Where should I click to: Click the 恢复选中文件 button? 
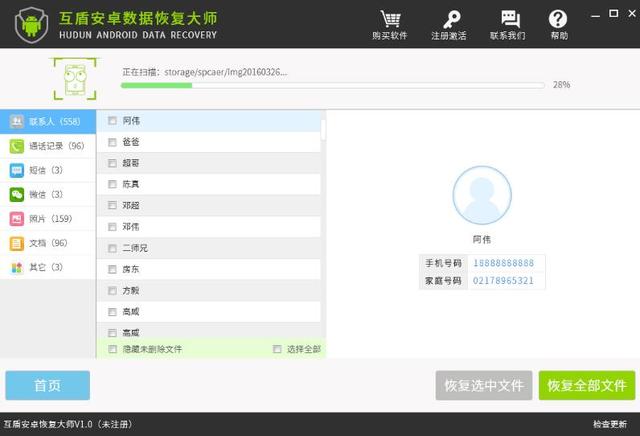[x=484, y=385]
